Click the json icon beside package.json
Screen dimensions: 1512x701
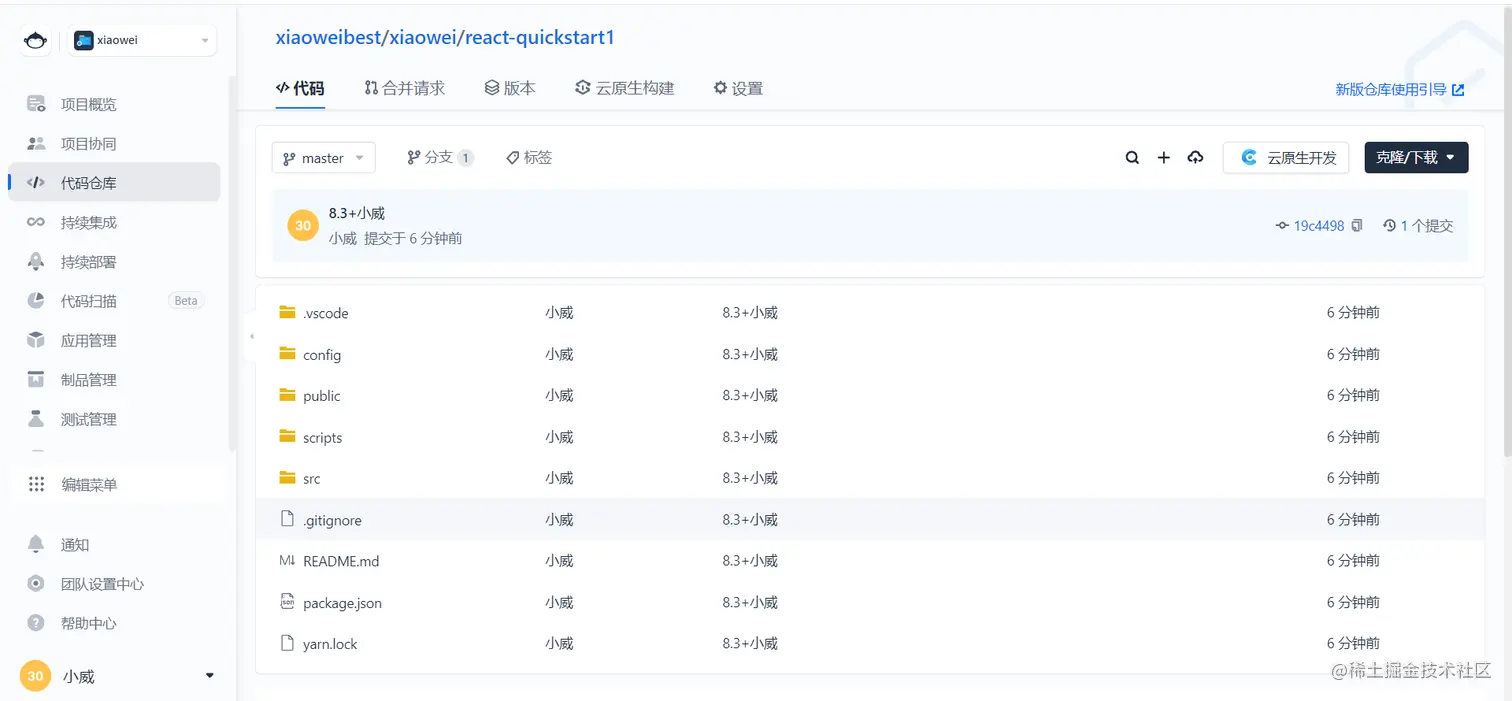click(x=287, y=602)
